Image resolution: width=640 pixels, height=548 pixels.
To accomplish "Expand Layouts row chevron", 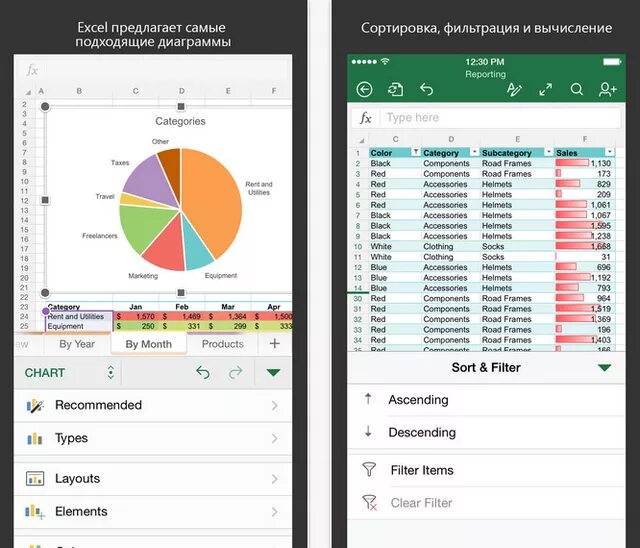I will point(275,479).
